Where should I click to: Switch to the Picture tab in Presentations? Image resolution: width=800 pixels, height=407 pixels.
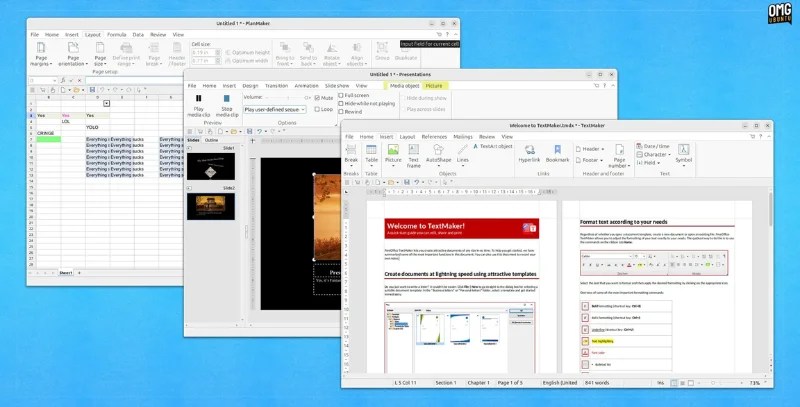click(434, 86)
